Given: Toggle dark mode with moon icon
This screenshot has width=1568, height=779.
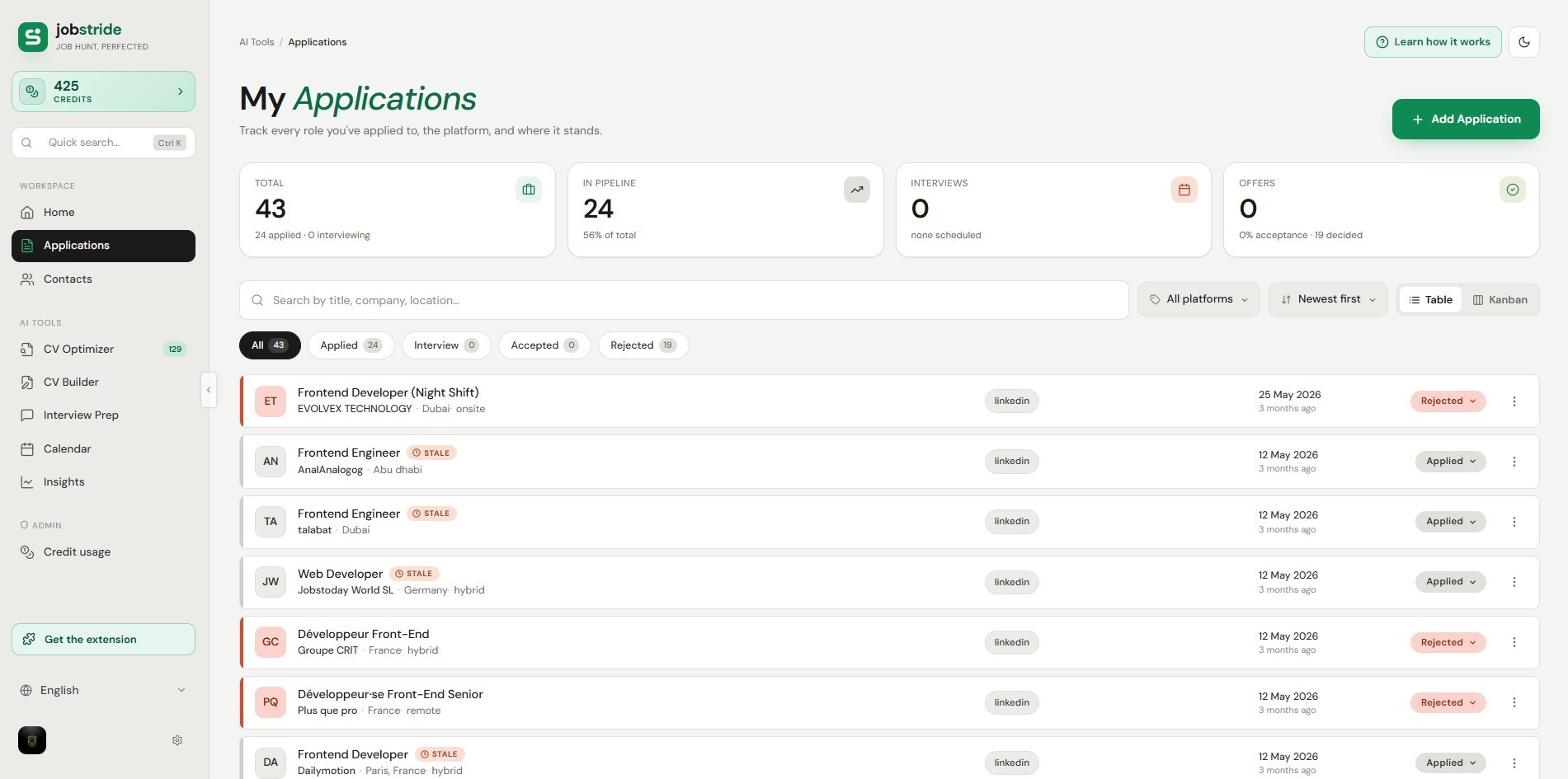Looking at the screenshot, I should 1524,42.
